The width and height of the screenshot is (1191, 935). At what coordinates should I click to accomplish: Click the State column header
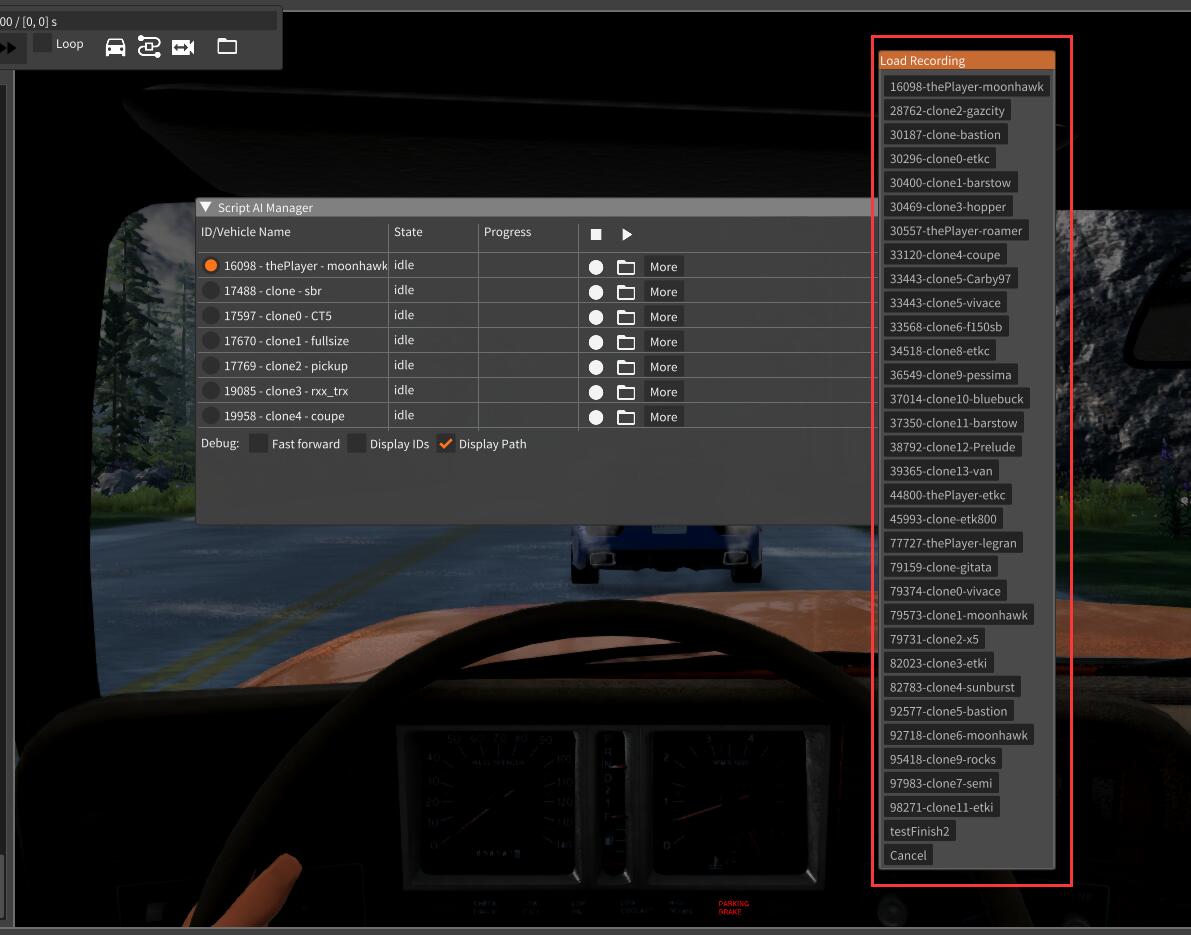click(408, 232)
